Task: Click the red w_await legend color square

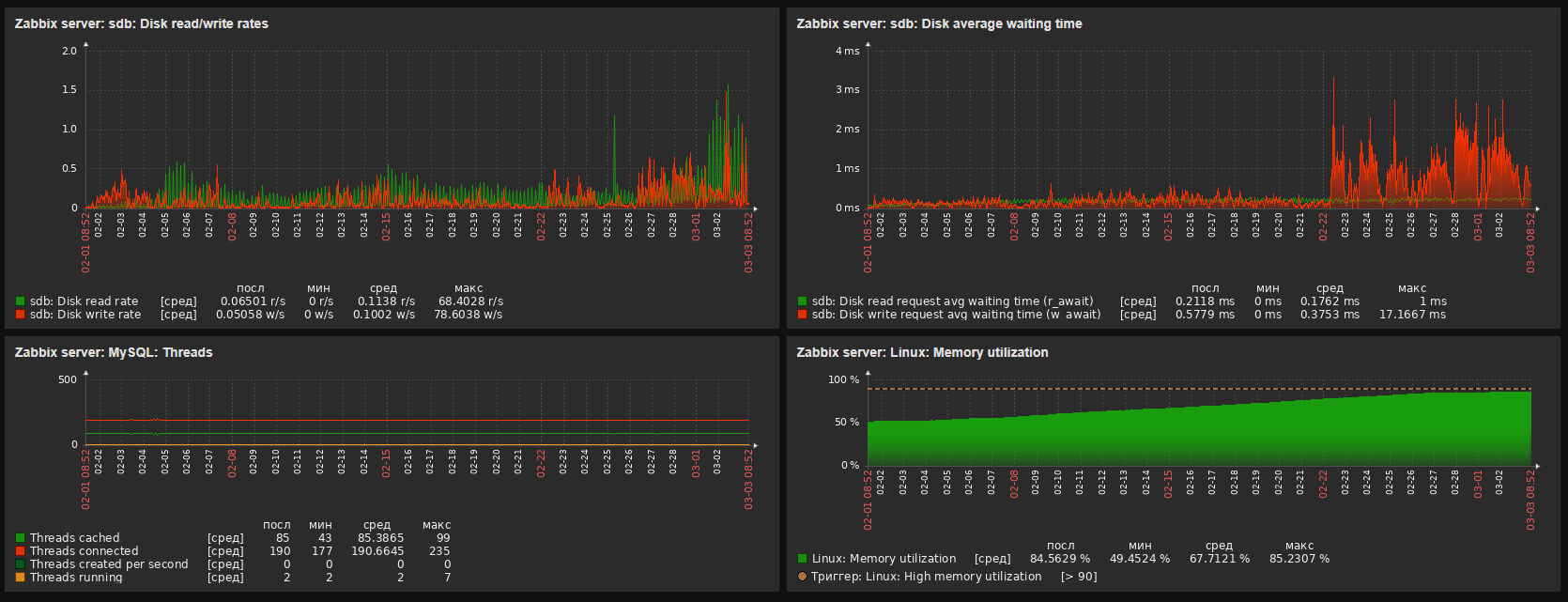Action: tap(802, 315)
